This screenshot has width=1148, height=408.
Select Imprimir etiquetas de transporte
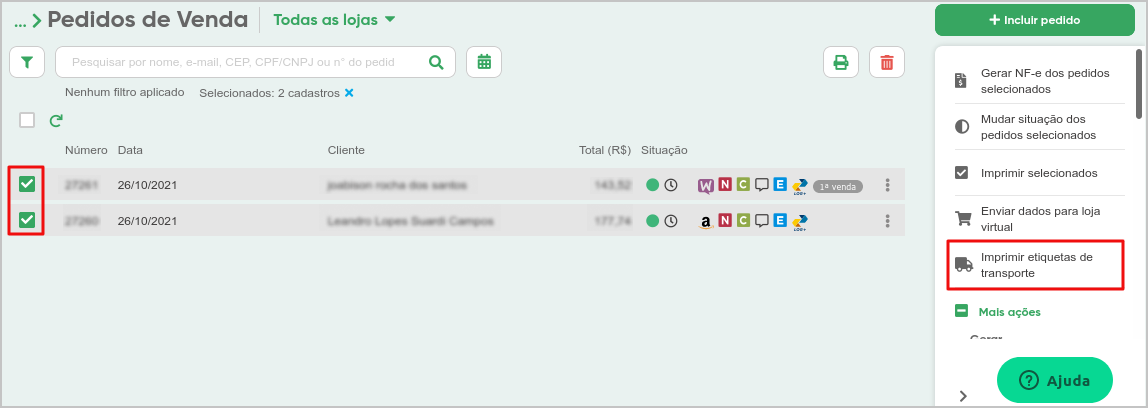[1035, 265]
